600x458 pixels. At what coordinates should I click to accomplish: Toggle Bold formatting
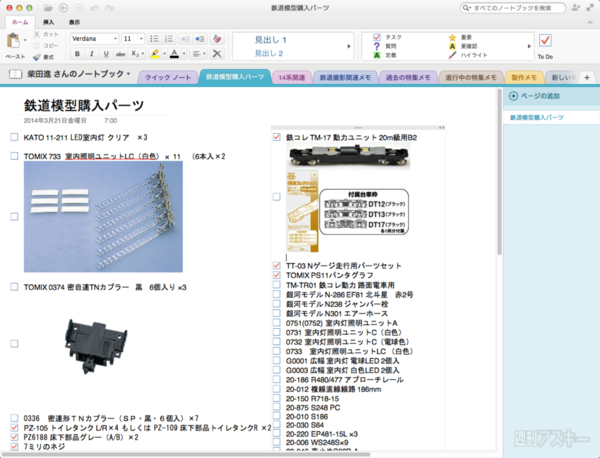77,54
